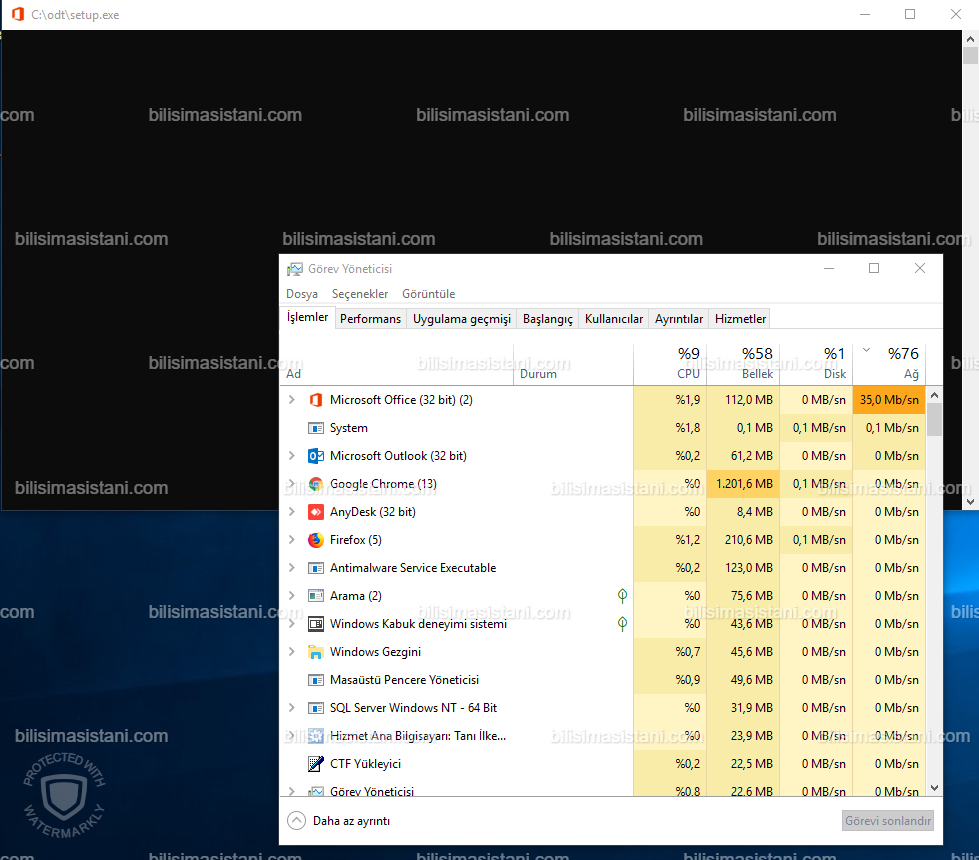979x860 pixels.
Task: Sort processes by Ağ column header
Action: tap(889, 365)
